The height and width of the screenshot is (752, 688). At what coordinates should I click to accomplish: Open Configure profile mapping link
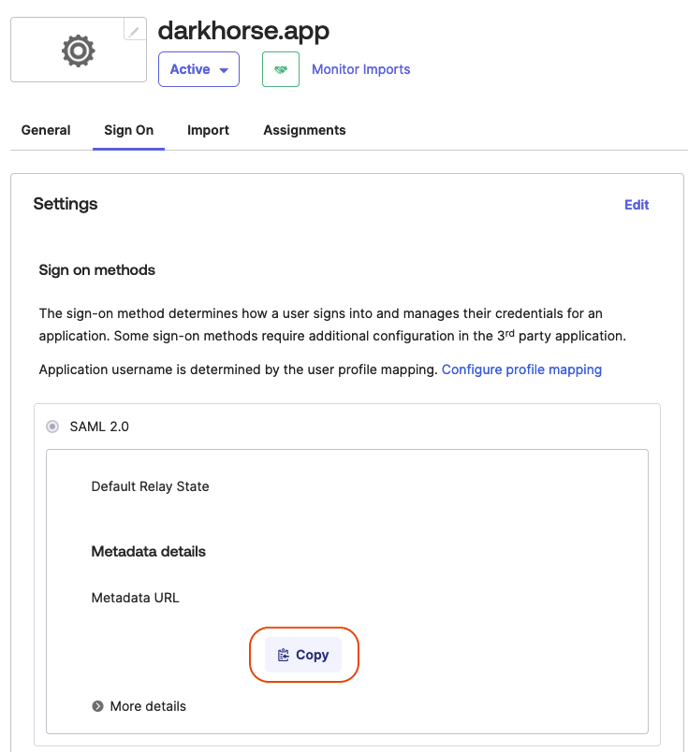pyautogui.click(x=521, y=369)
